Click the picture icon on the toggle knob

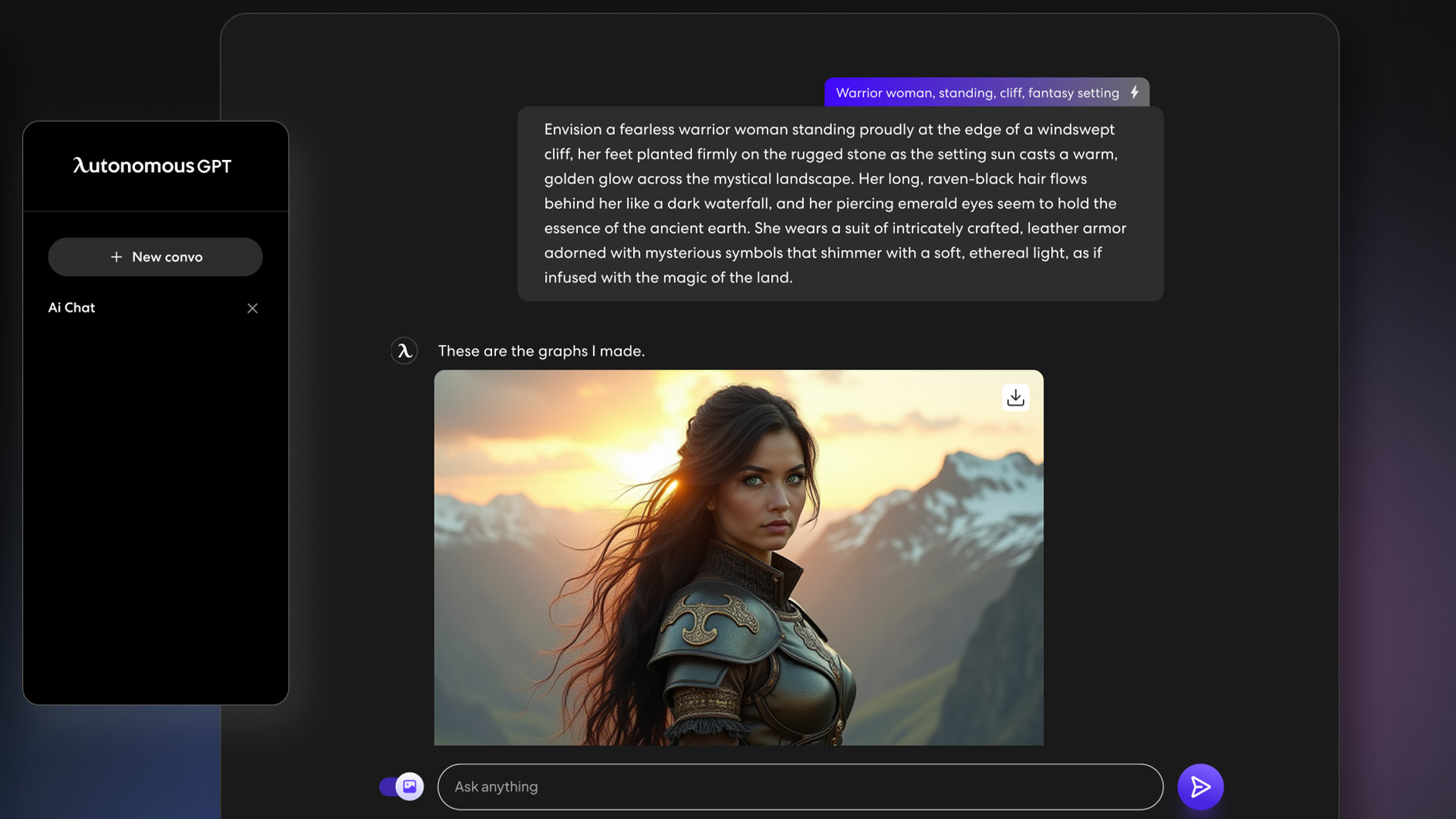pos(409,786)
